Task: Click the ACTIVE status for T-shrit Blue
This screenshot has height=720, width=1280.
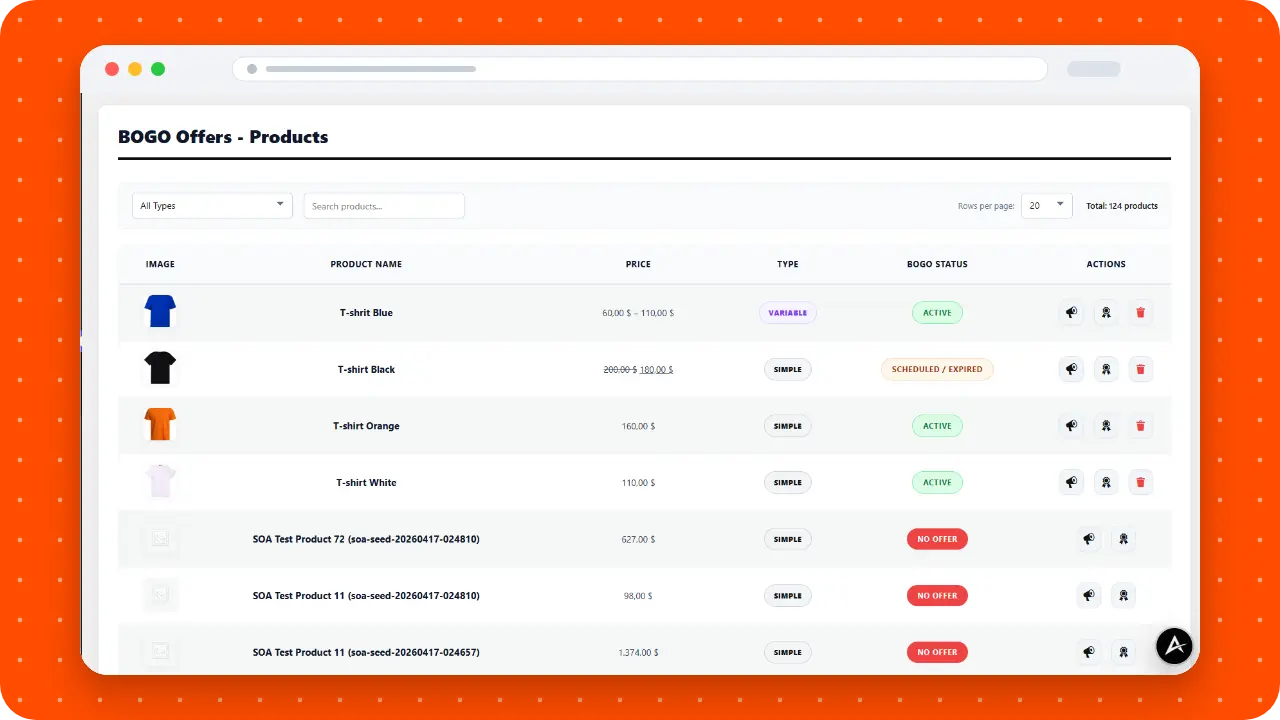Action: point(937,313)
